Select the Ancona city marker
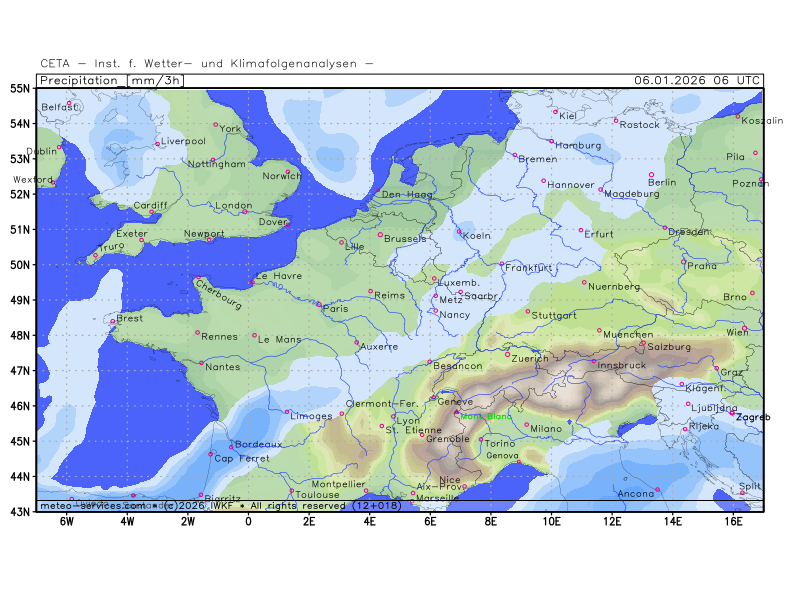 (x=657, y=489)
